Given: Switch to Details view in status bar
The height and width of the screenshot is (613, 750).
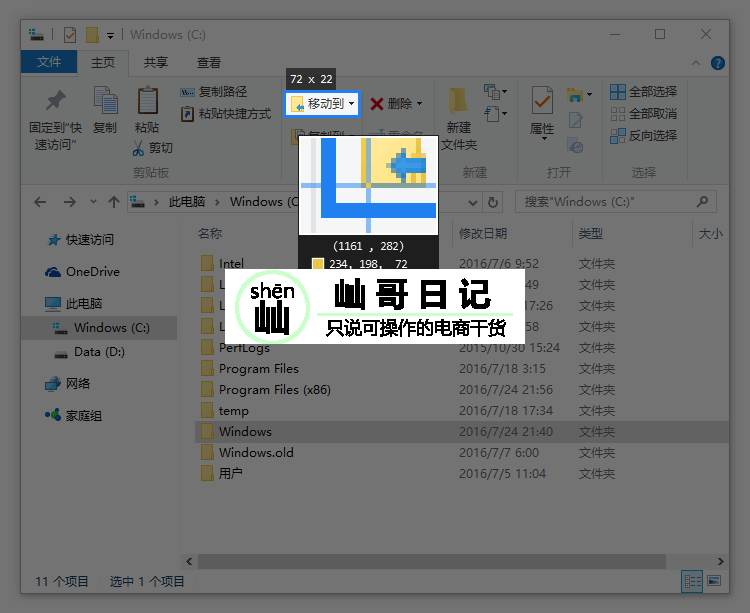Looking at the screenshot, I should point(692,581).
